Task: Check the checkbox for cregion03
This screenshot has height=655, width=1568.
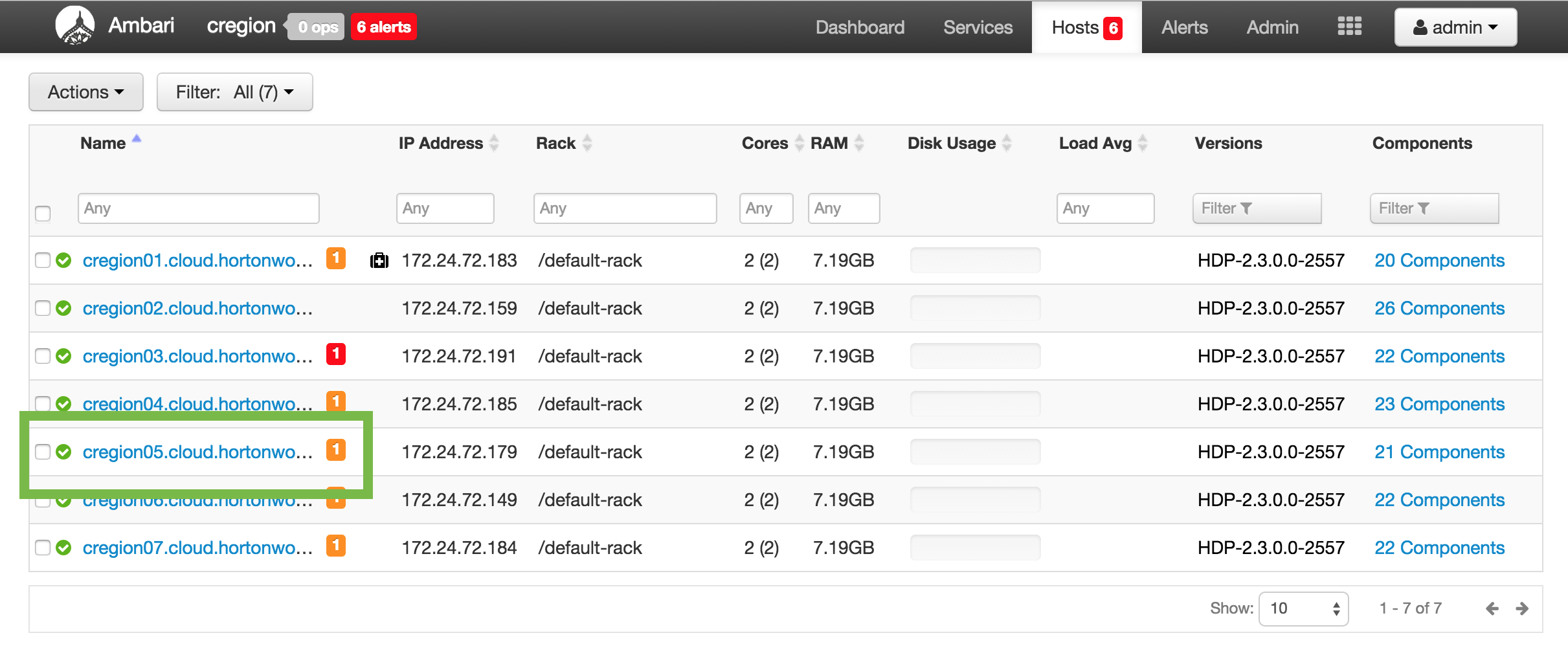Action: [42, 356]
